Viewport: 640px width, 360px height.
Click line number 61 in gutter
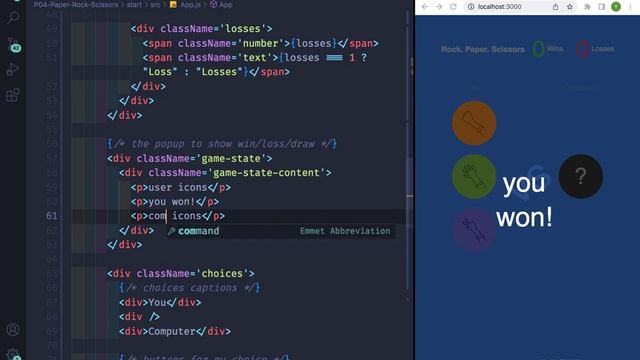[51, 216]
